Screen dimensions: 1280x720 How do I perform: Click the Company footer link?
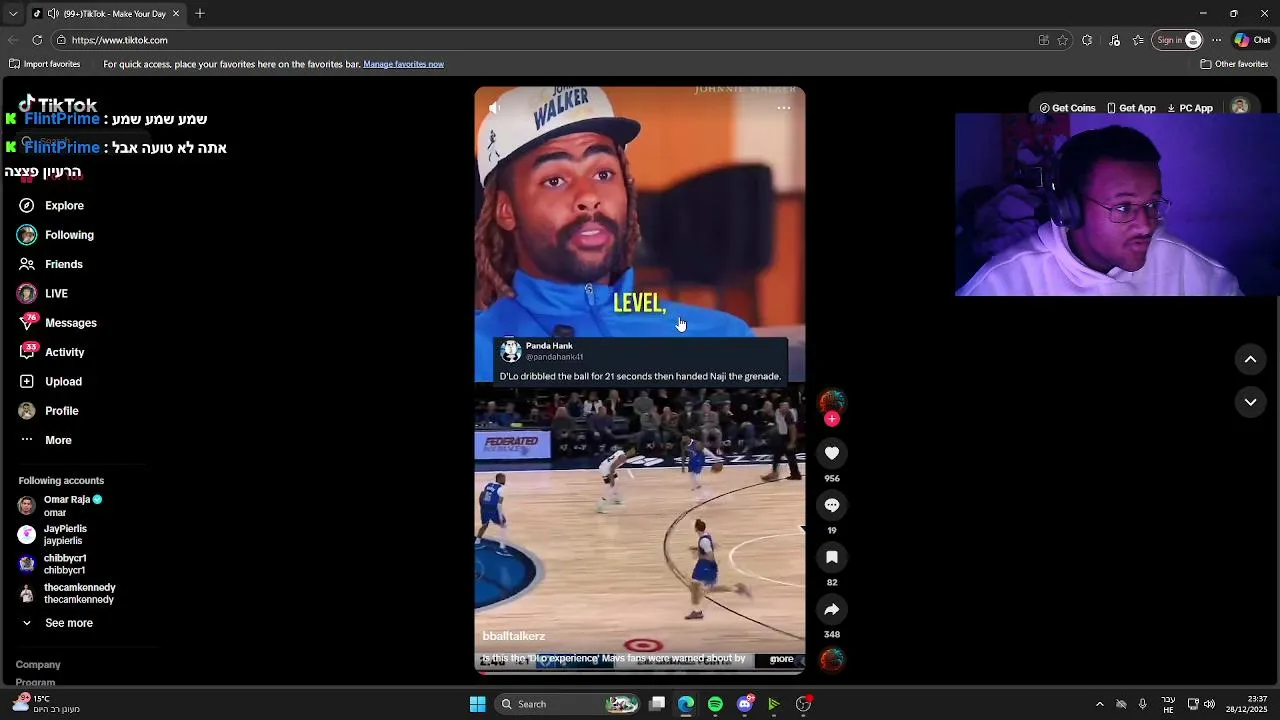(x=38, y=665)
